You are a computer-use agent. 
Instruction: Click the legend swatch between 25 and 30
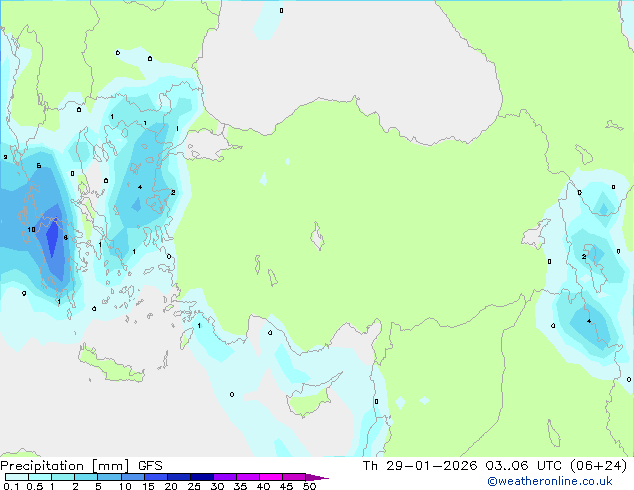202,477
